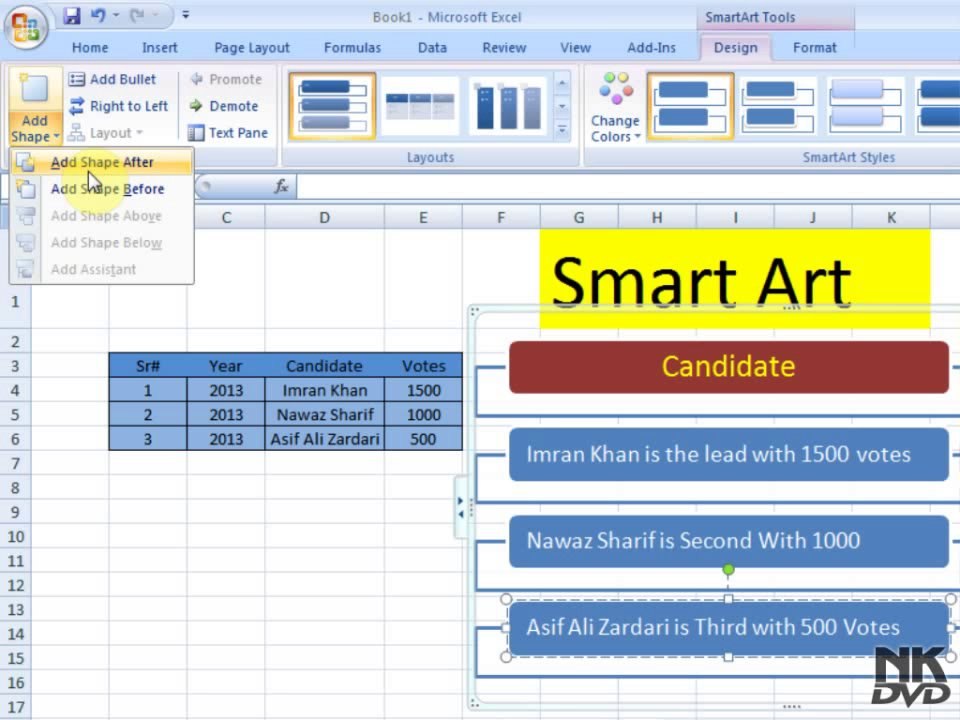This screenshot has height=720, width=960.
Task: Open the Home tab
Action: click(90, 48)
